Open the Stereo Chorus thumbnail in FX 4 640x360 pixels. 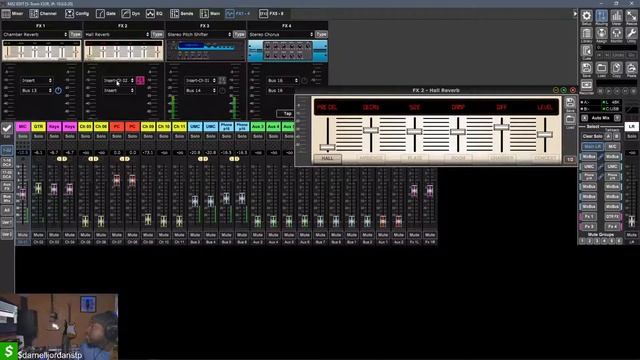point(288,51)
